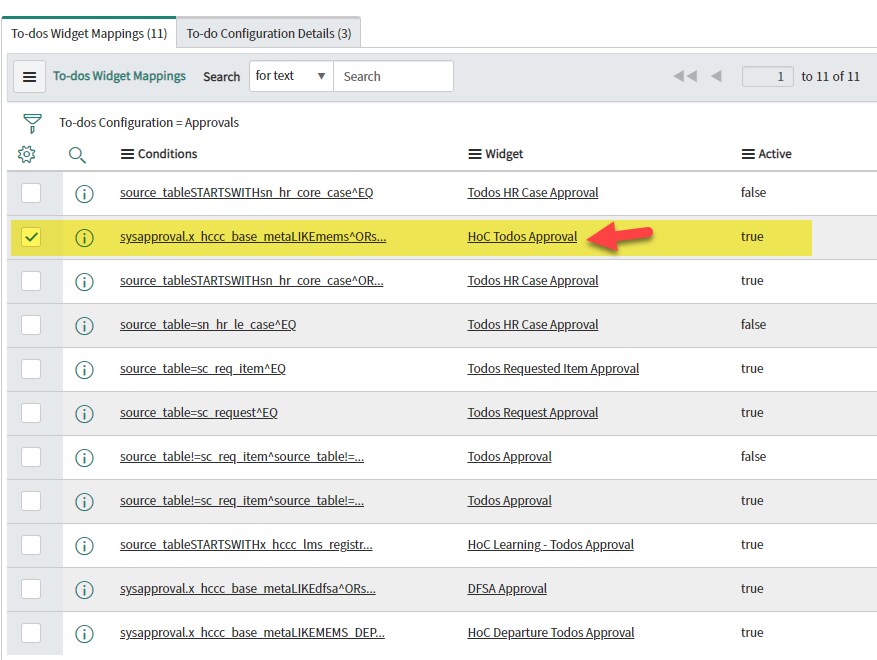This screenshot has height=660, width=877.
Task: Preview info icon for sc_request^EQ row
Action: (84, 414)
